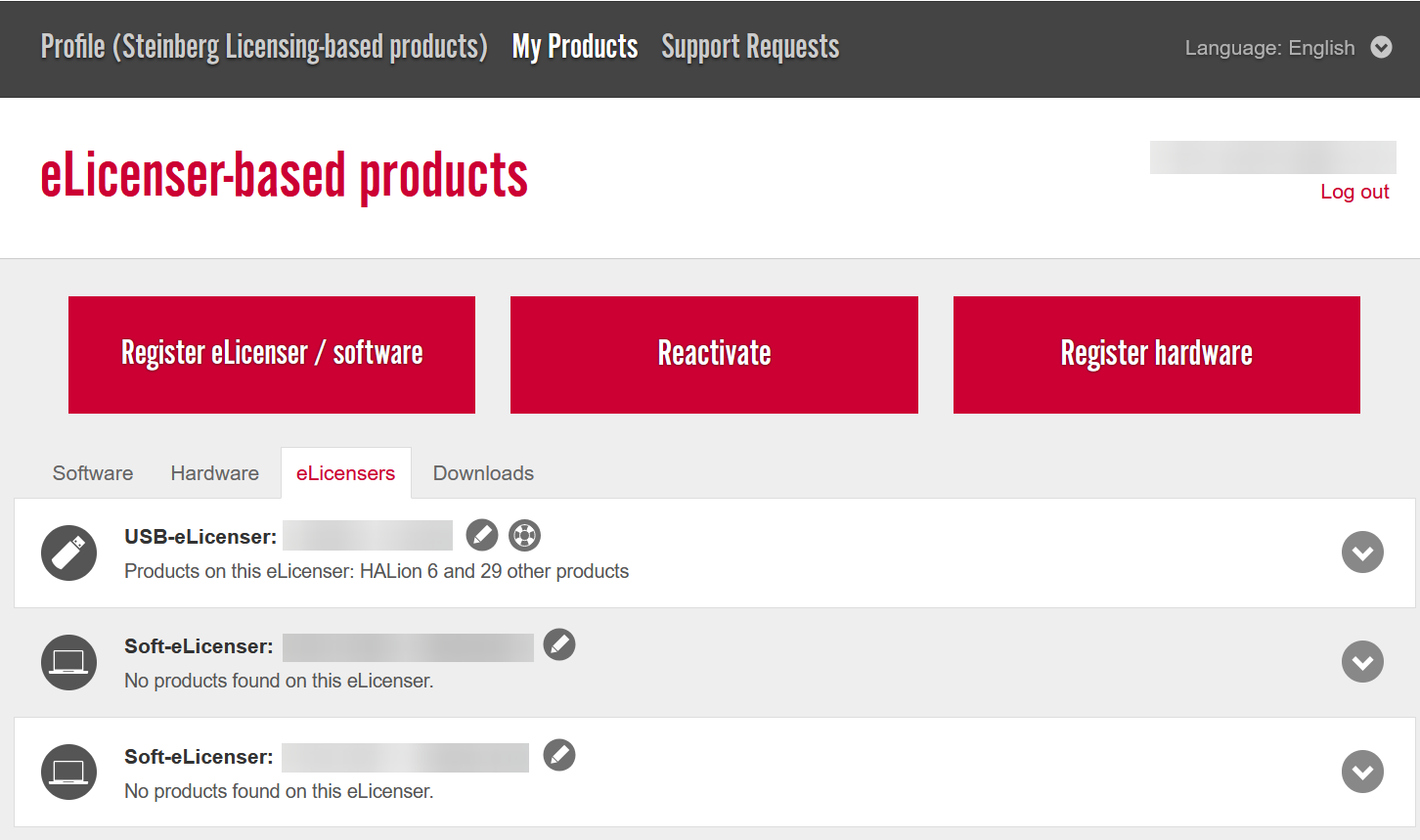The image size is (1420, 840).
Task: Expand the first Soft-eLicenser row
Action: point(1362,662)
